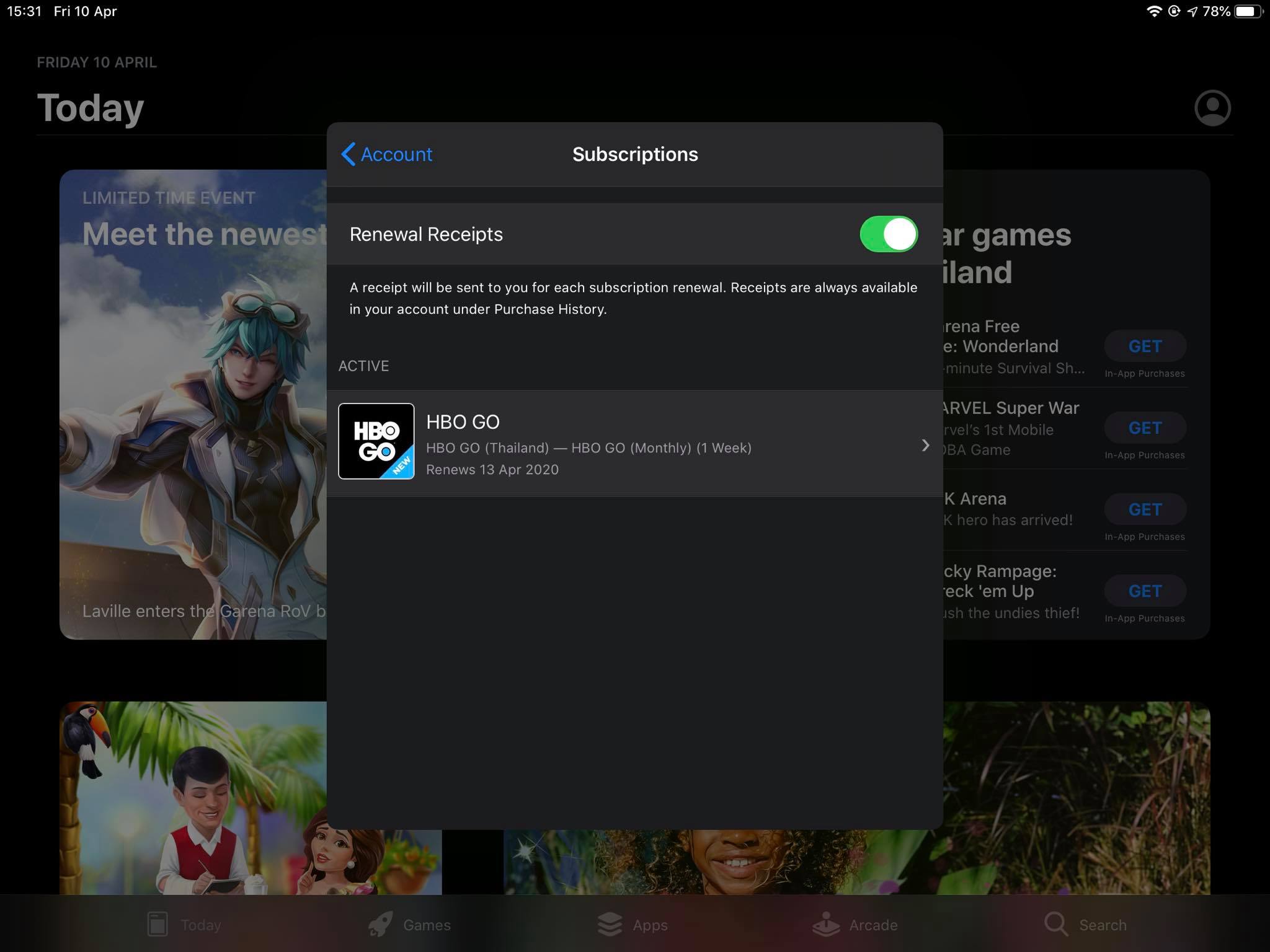Tap the Games rocket icon
The image size is (1270, 952).
pyautogui.click(x=380, y=924)
